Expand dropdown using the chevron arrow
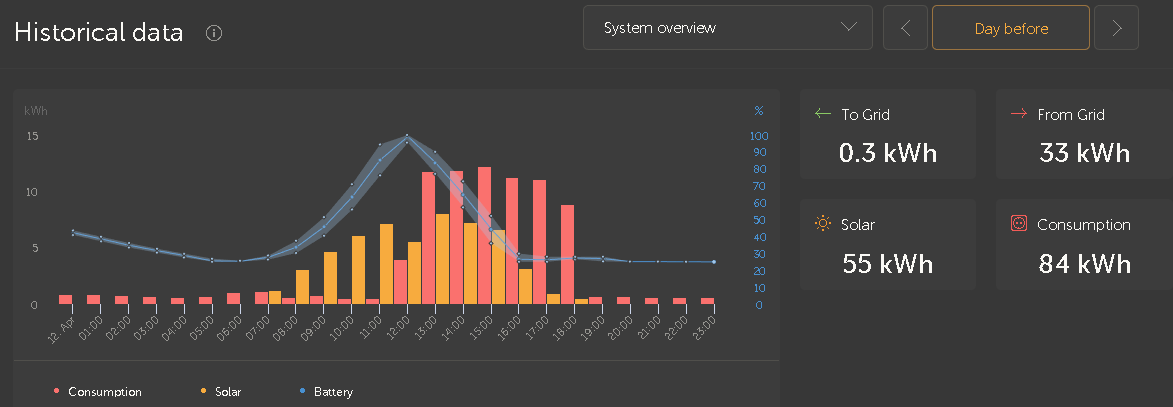This screenshot has width=1173, height=407. click(x=848, y=27)
